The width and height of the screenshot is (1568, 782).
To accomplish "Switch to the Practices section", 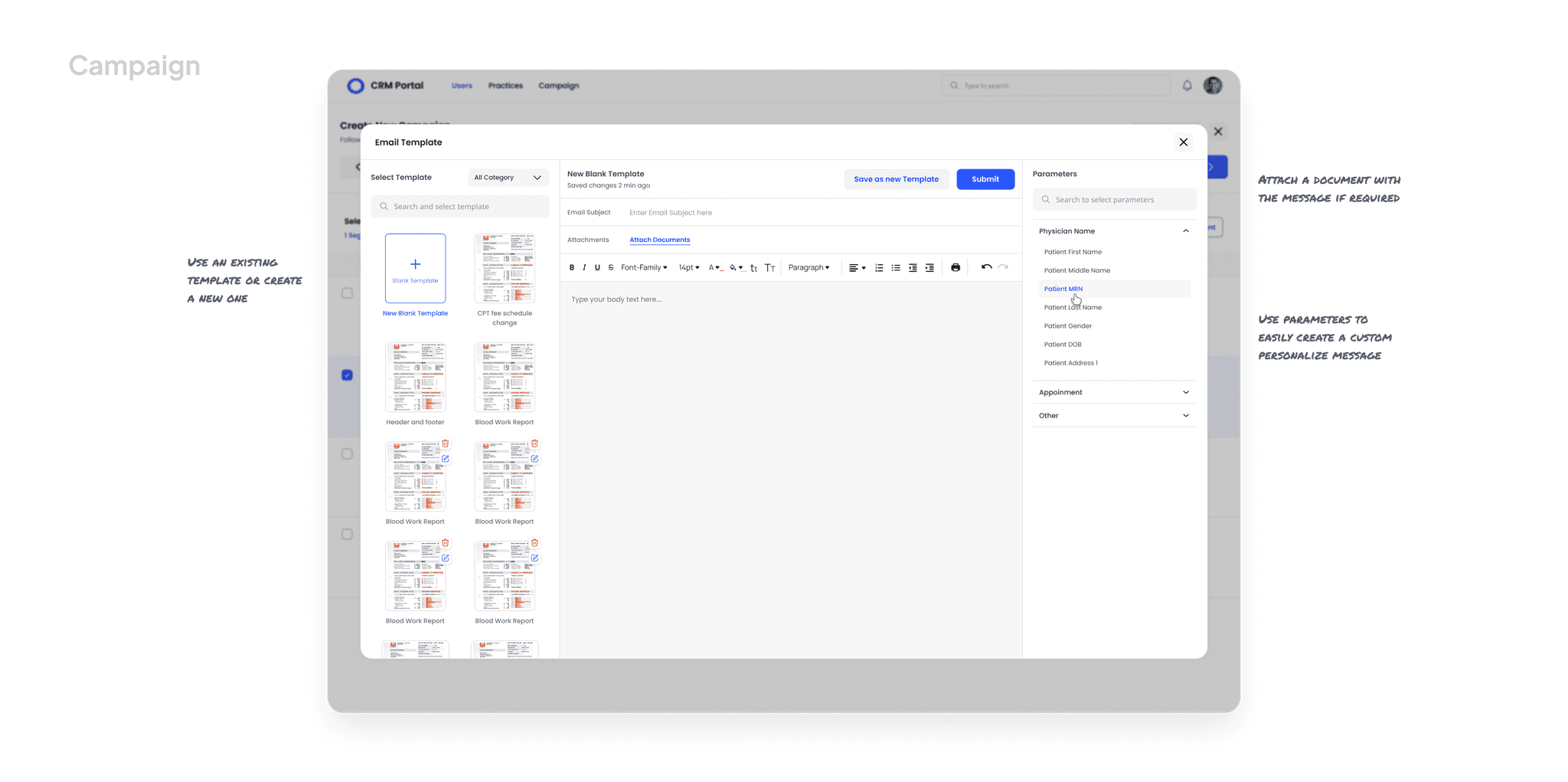I will 505,85.
